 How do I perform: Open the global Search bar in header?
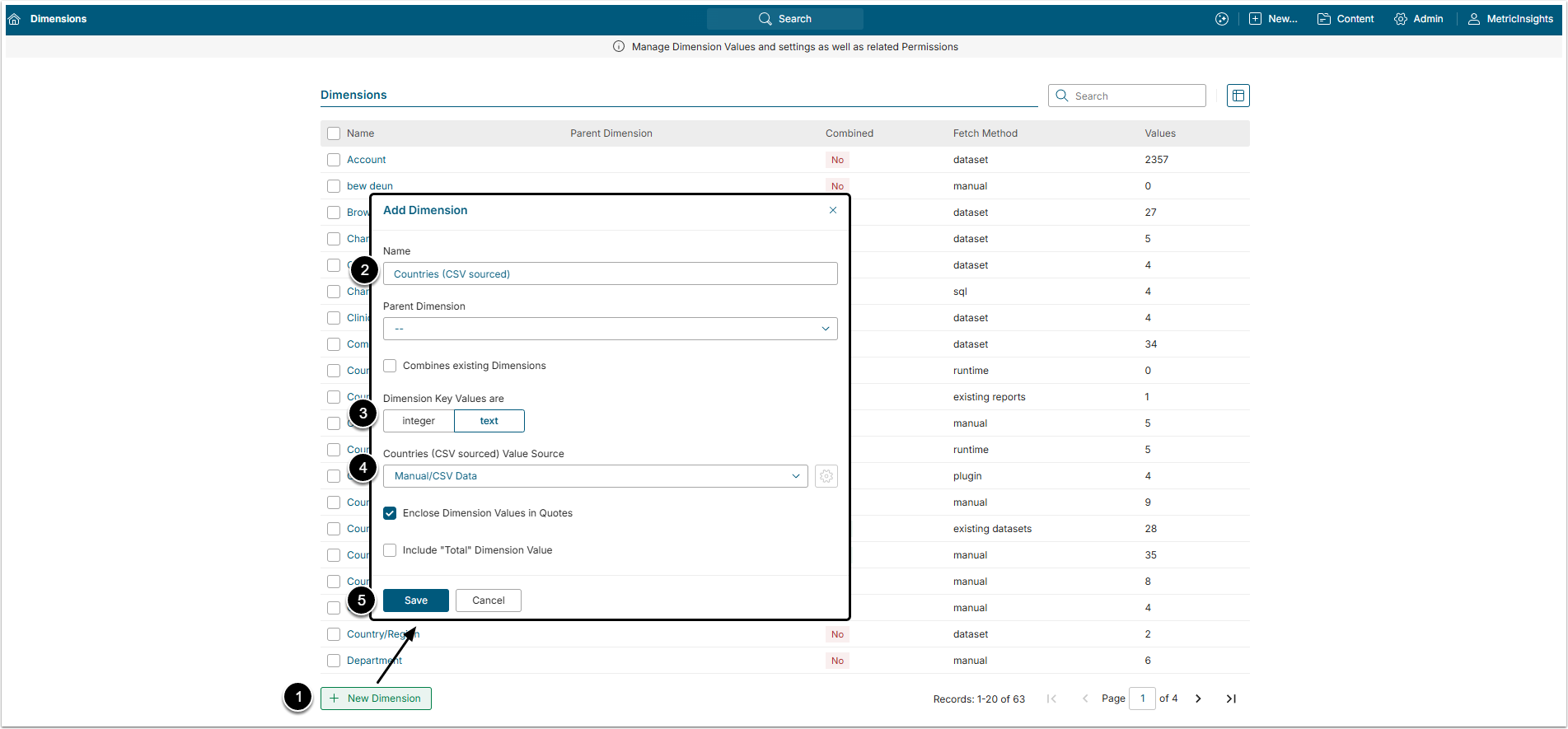pyautogui.click(x=784, y=19)
